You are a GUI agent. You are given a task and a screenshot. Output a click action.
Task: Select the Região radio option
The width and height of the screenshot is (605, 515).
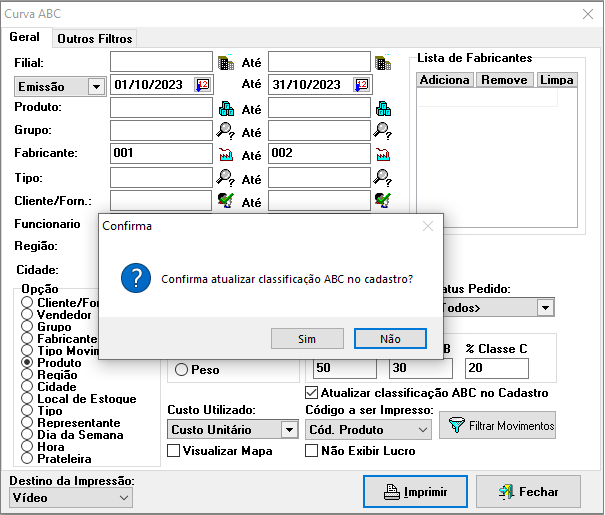(x=27, y=375)
